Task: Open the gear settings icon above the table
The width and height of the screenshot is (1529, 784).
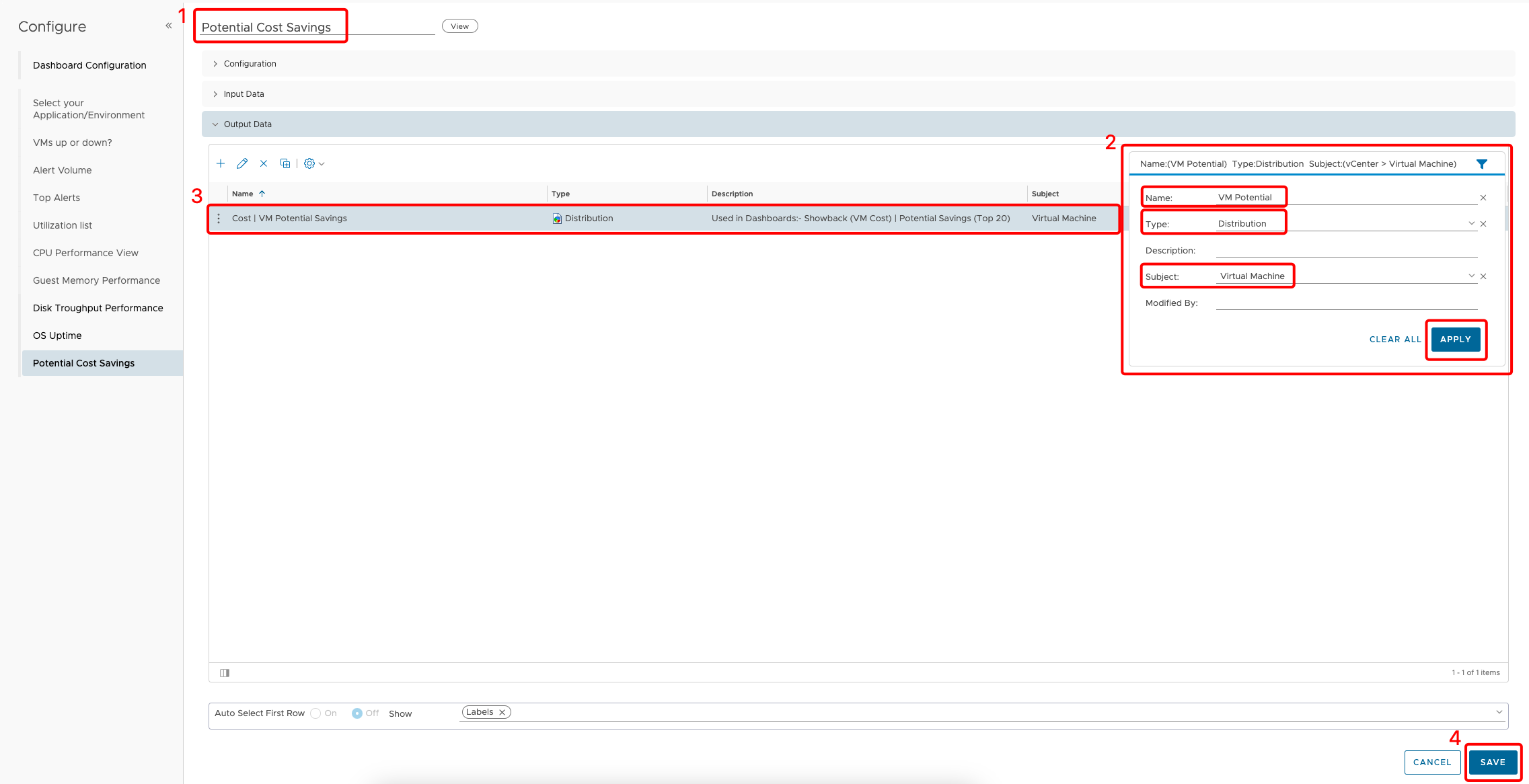Action: click(311, 163)
